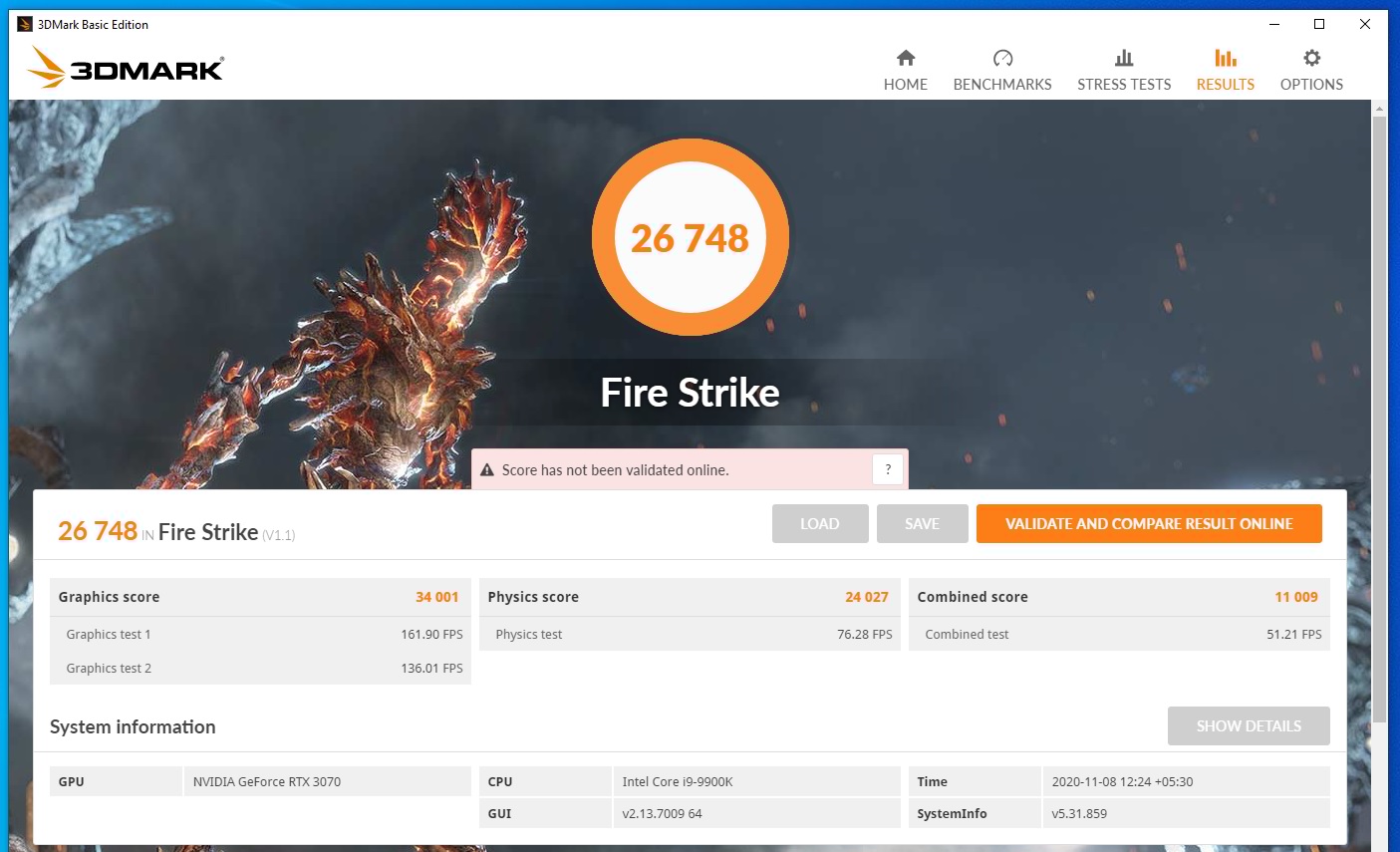The height and width of the screenshot is (852, 1400).
Task: Click the 26 748 score circle
Action: coord(690,238)
